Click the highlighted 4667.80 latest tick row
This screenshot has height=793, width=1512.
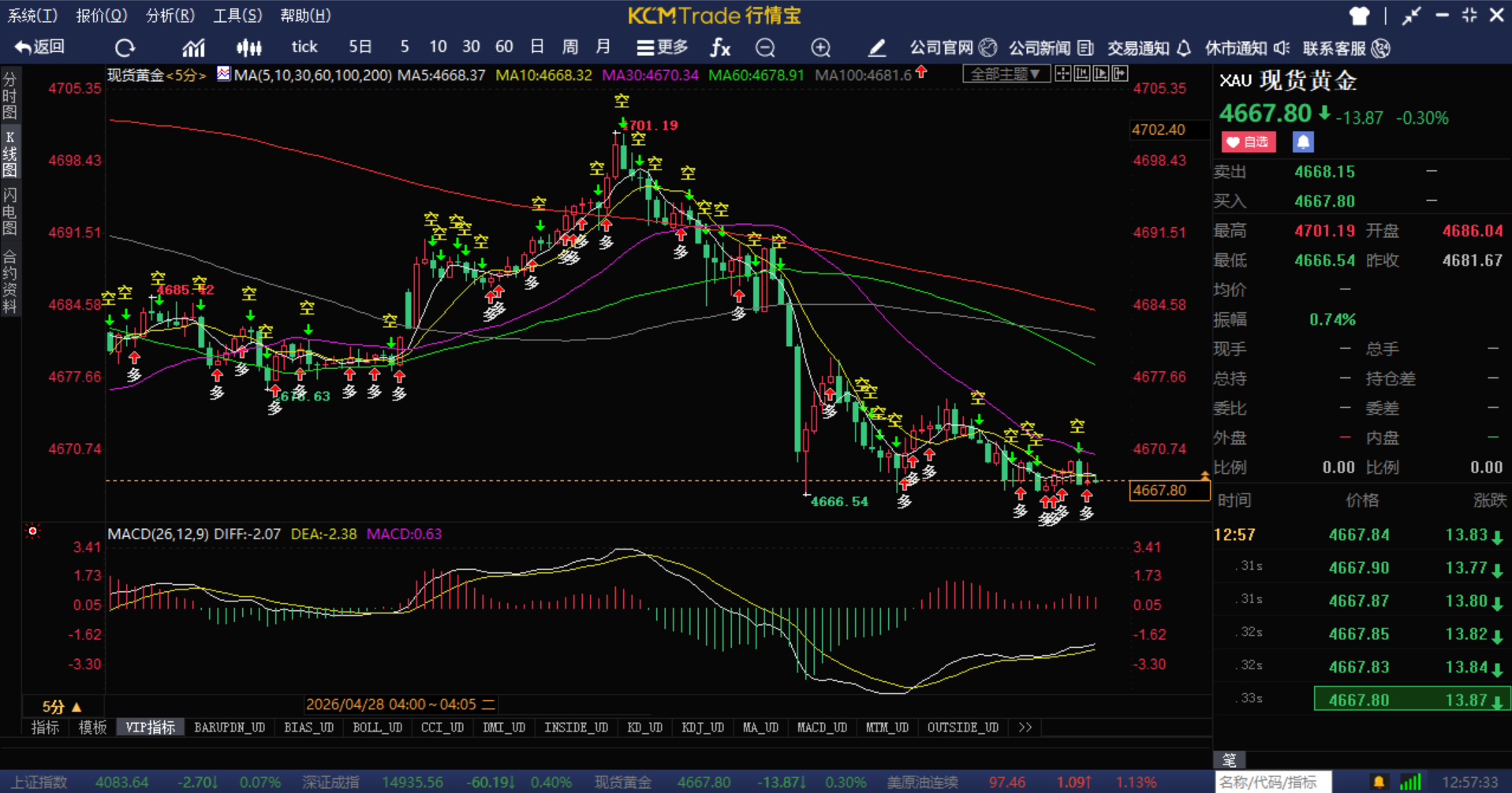point(1412,699)
